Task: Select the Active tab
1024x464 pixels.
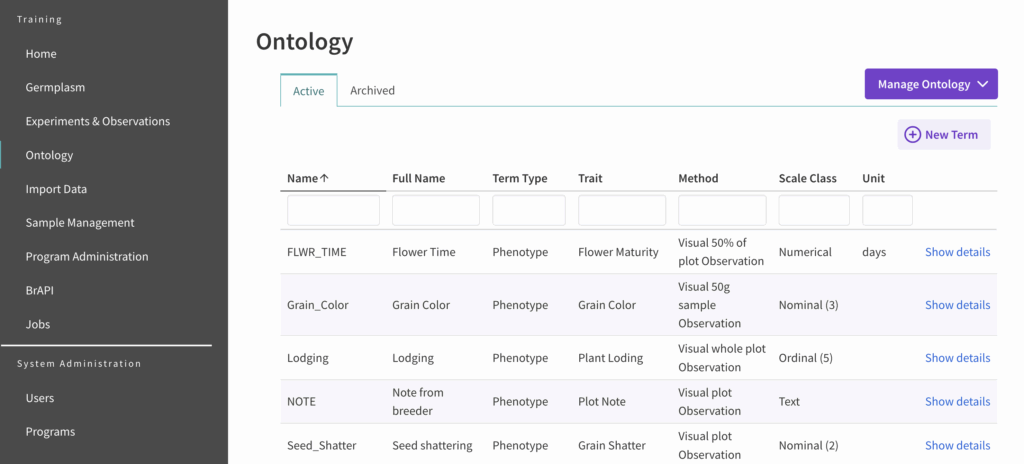Action: pos(308,91)
